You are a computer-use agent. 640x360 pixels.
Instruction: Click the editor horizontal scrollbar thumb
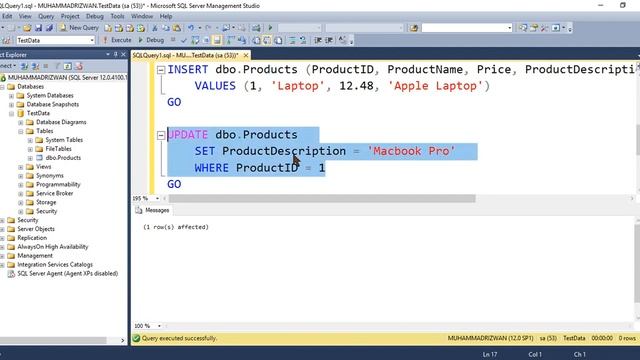(322, 198)
